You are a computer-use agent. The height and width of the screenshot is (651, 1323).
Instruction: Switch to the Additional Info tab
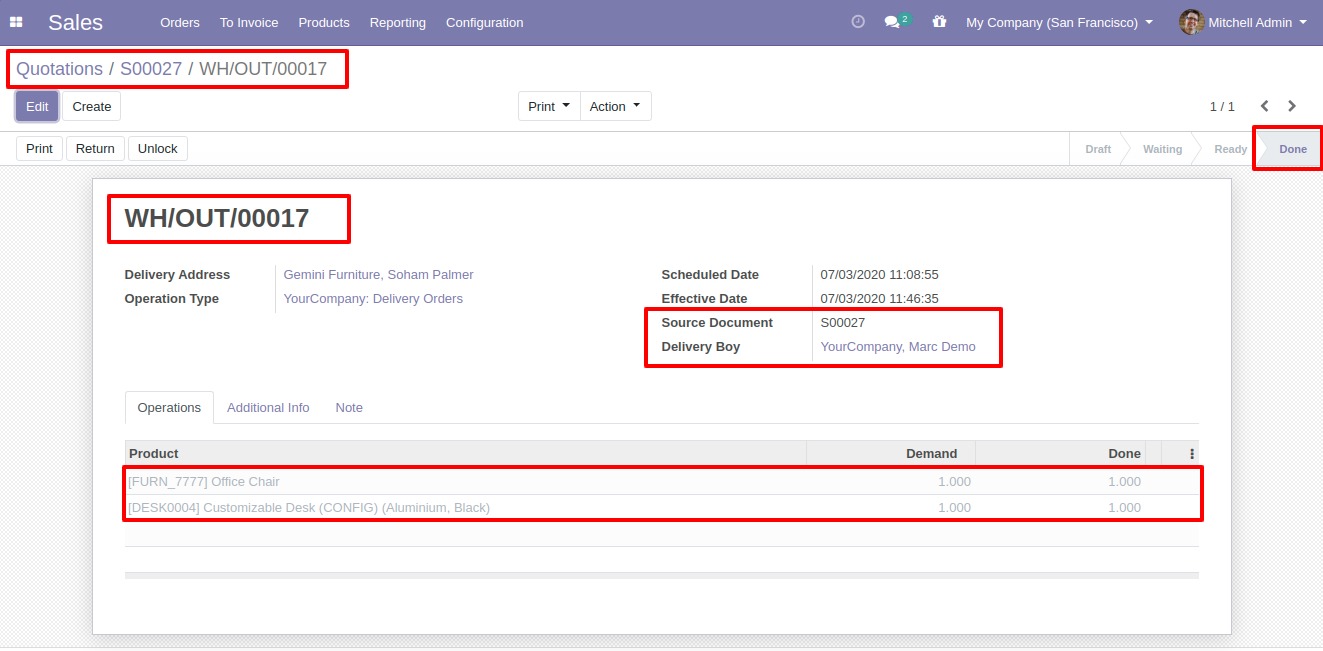click(x=268, y=408)
